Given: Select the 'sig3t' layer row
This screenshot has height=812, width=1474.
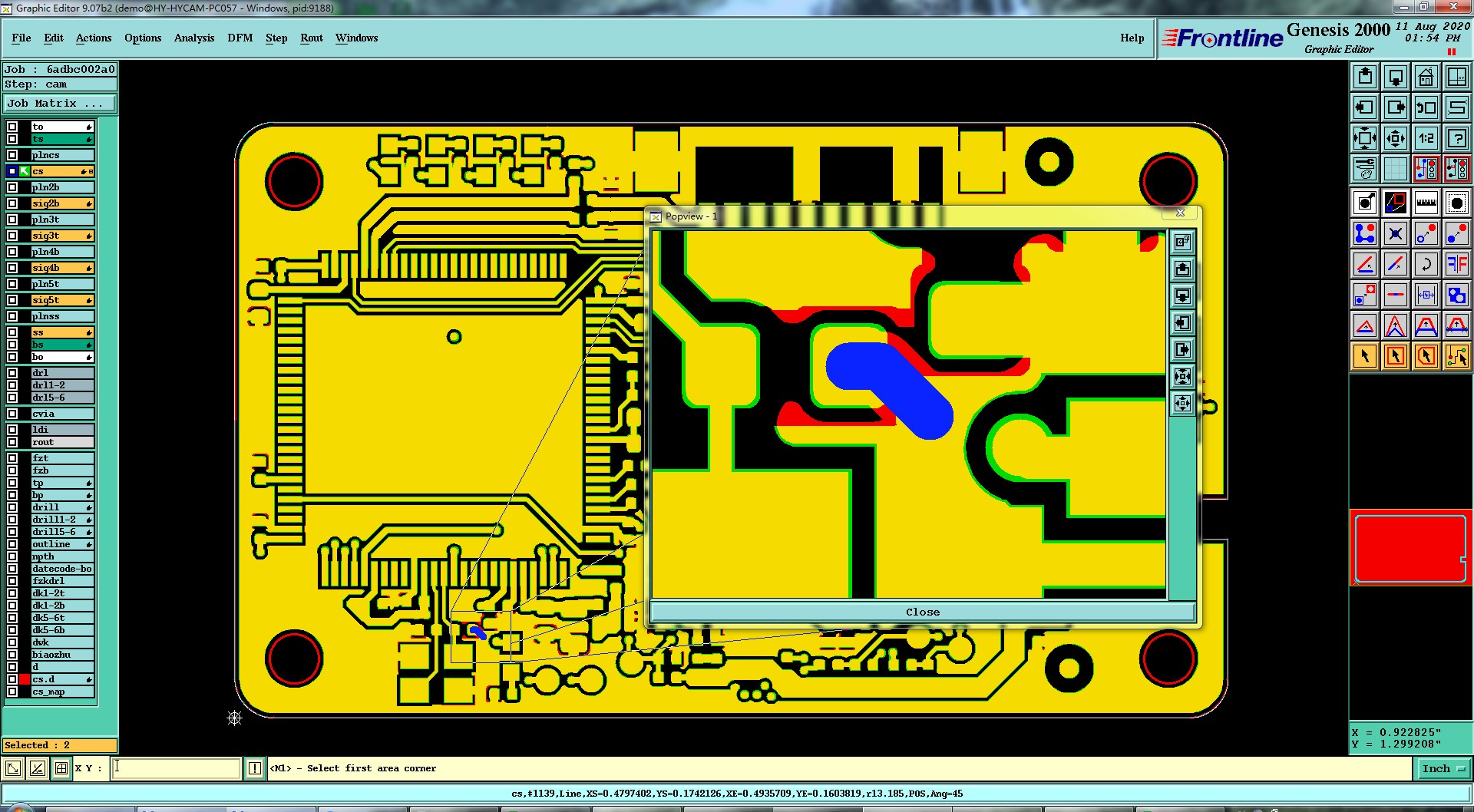Looking at the screenshot, I should point(63,236).
